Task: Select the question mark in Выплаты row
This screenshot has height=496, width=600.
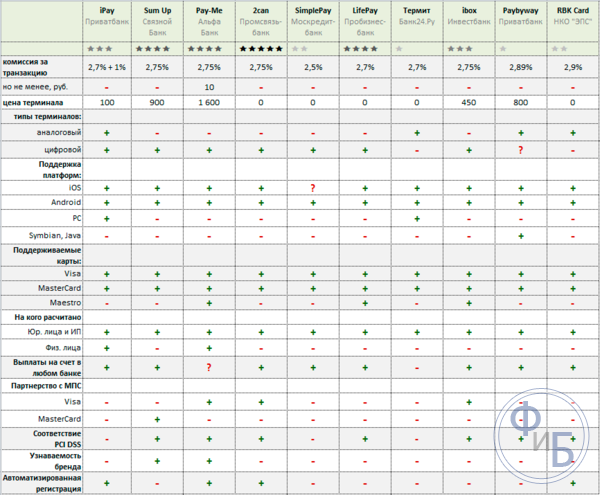Action: click(209, 367)
